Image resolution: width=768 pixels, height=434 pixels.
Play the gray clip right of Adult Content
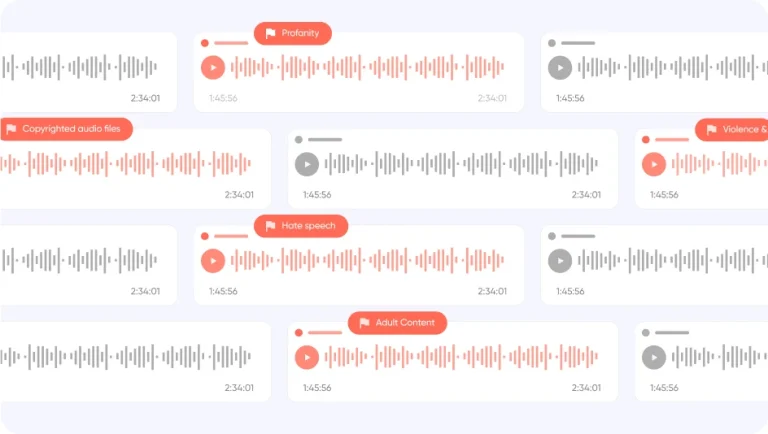pyautogui.click(x=654, y=357)
